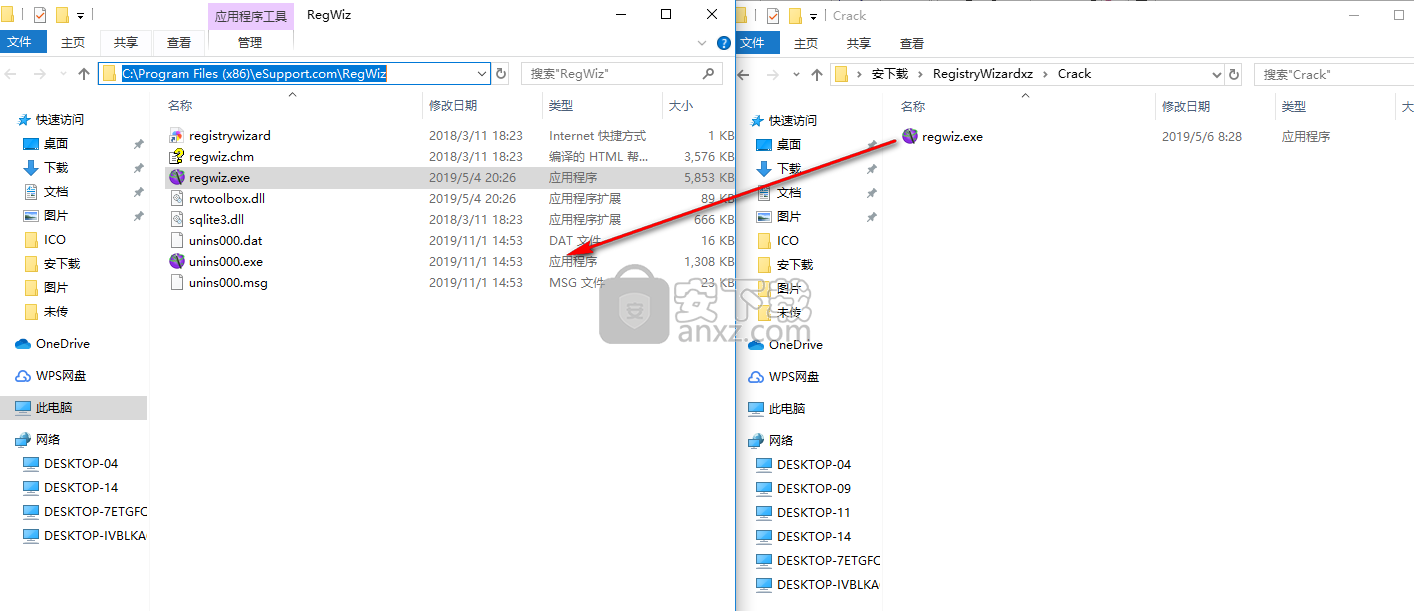The width and height of the screenshot is (1414, 611).
Task: Click RegistryWizardxz breadcrumb segment
Action: coord(982,74)
